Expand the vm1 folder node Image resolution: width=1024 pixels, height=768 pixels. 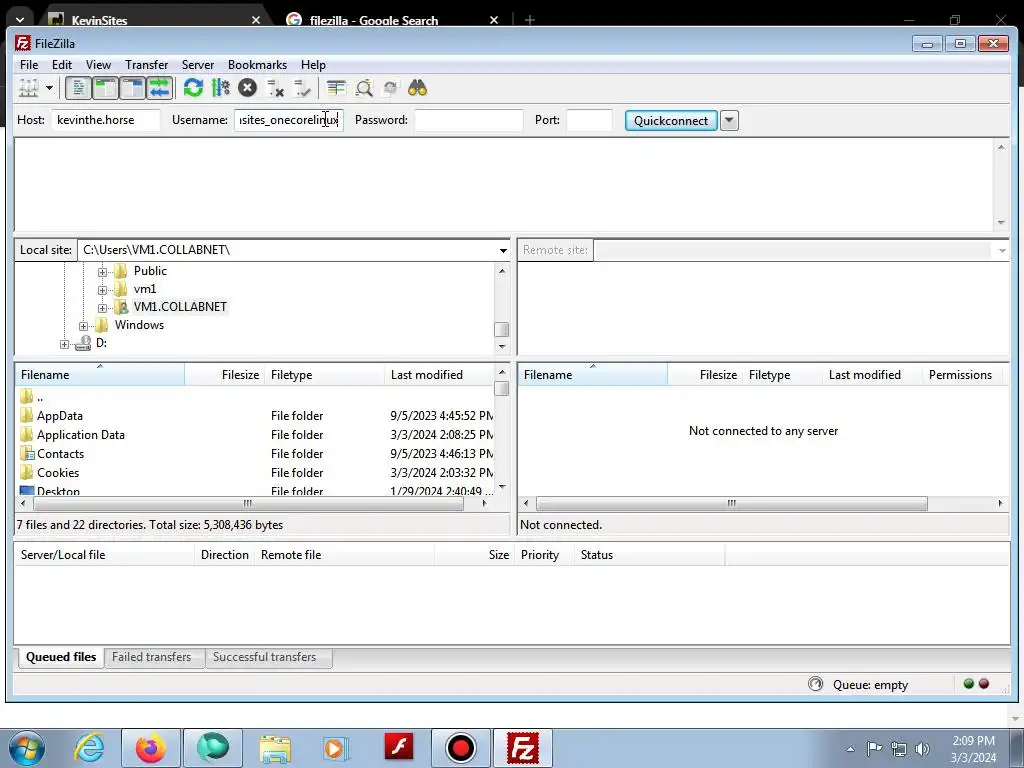102,290
